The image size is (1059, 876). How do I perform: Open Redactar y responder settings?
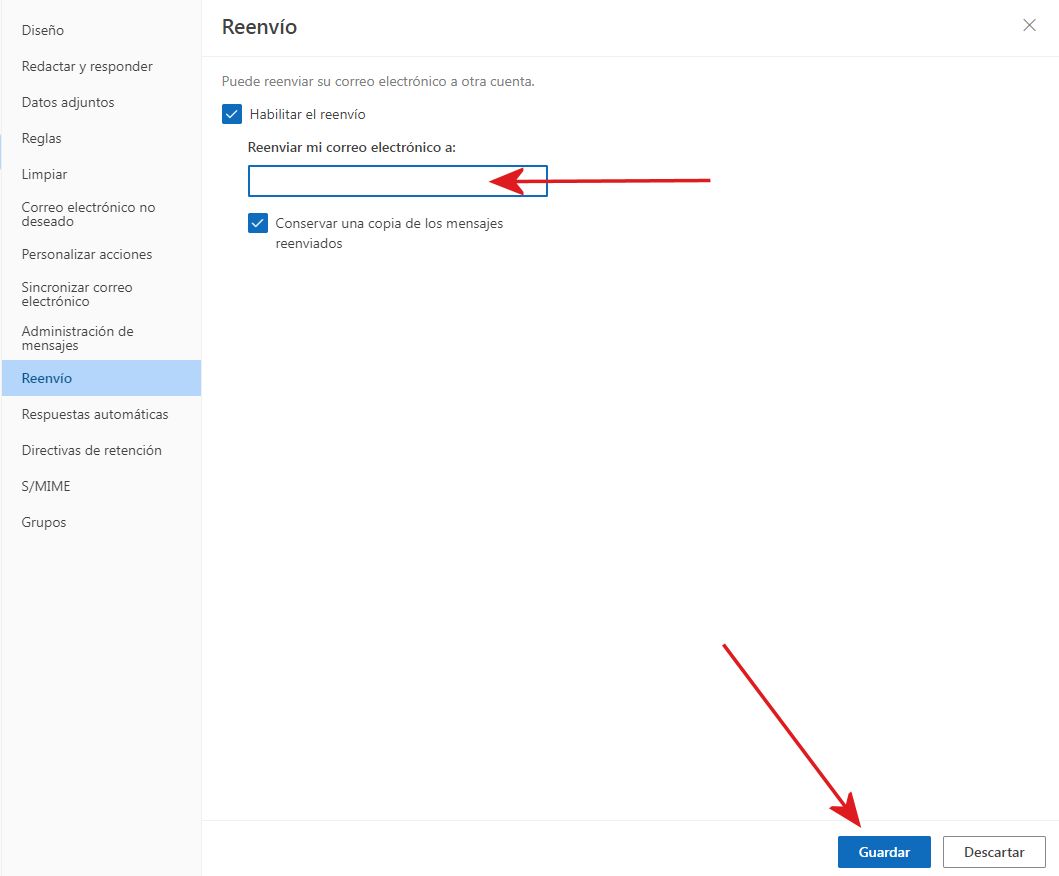pos(101,66)
